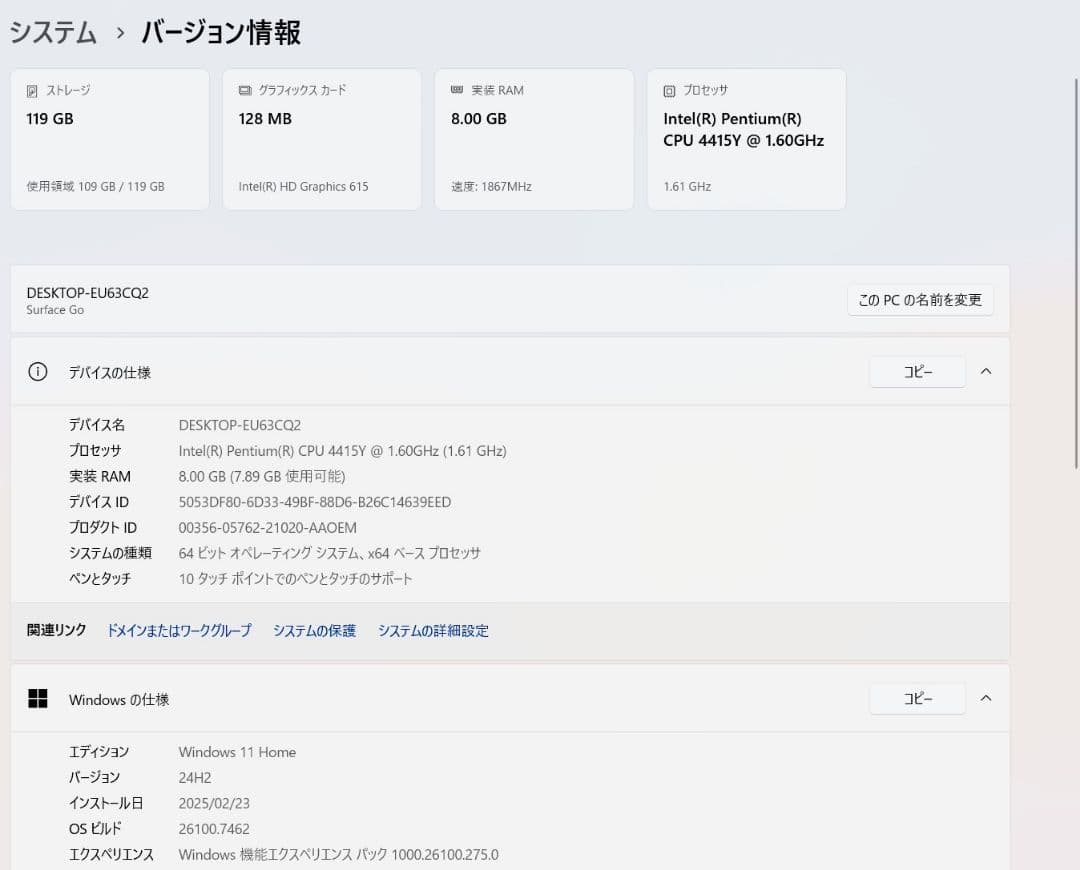Viewport: 1080px width, 870px height.
Task: Select the Intel Pentium processor card
Action: click(746, 139)
